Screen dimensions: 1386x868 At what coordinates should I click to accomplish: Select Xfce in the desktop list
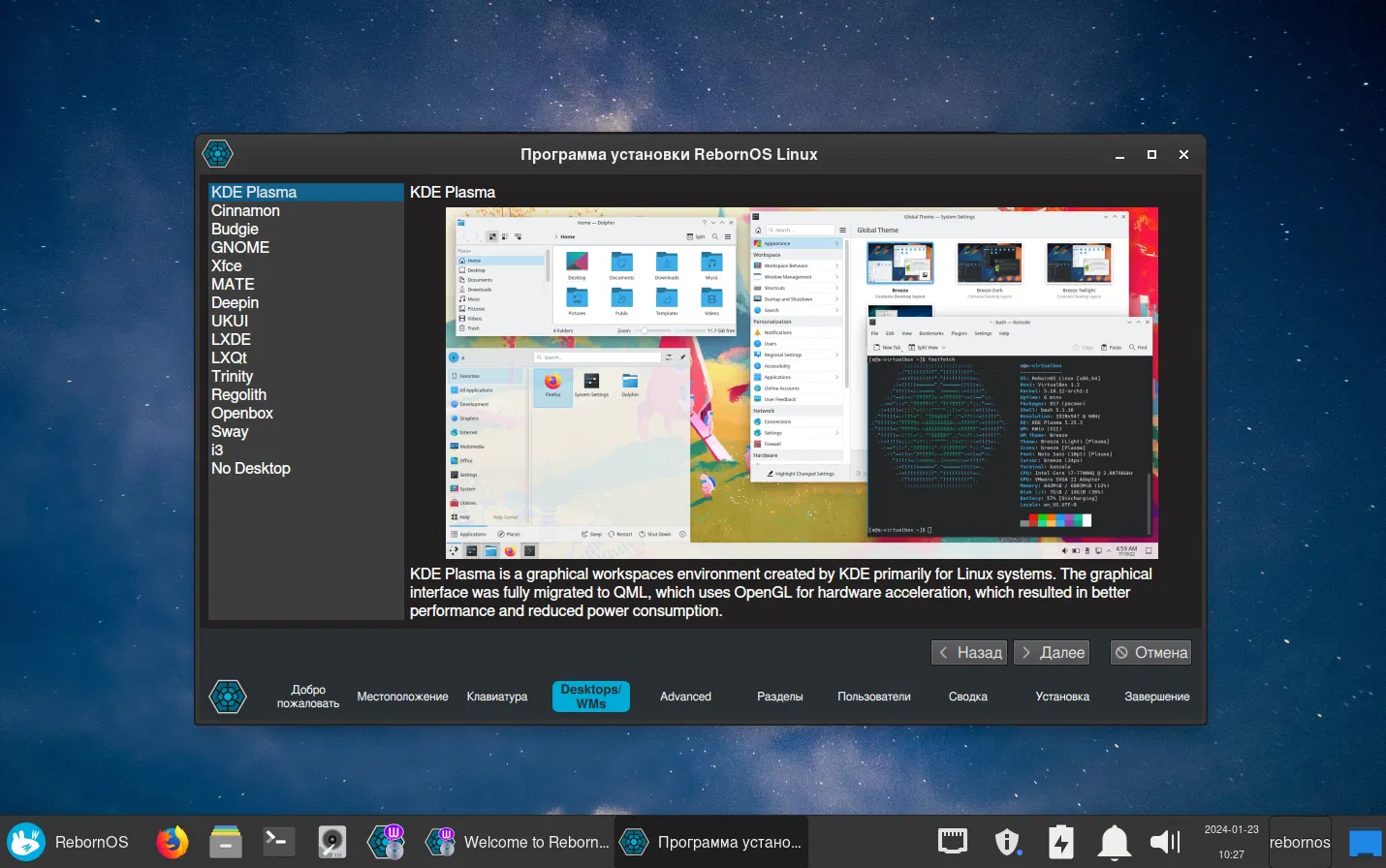[x=306, y=265]
